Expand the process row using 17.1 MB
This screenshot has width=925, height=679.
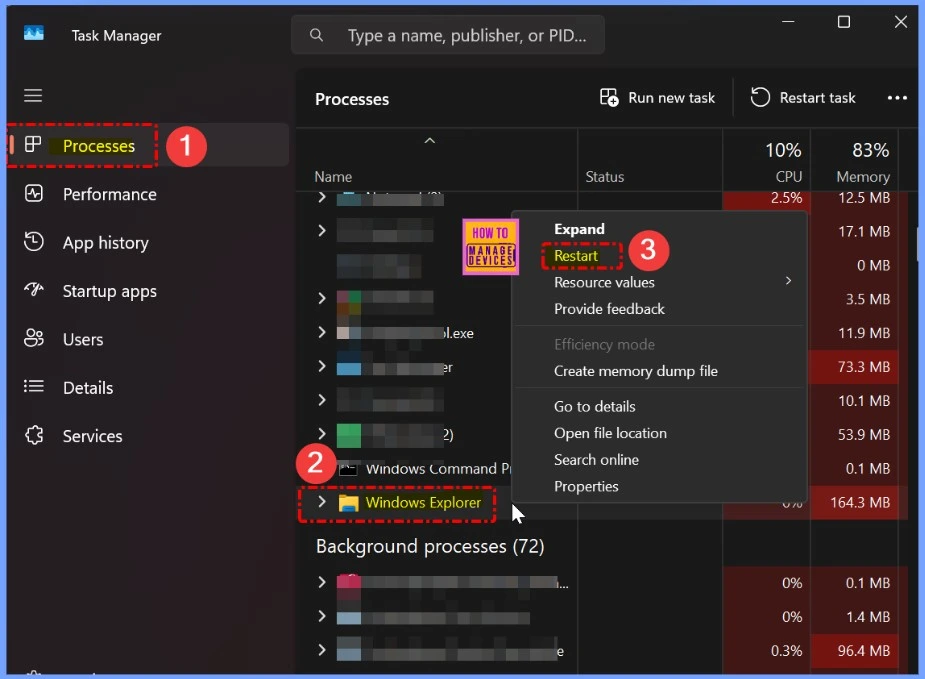point(322,230)
